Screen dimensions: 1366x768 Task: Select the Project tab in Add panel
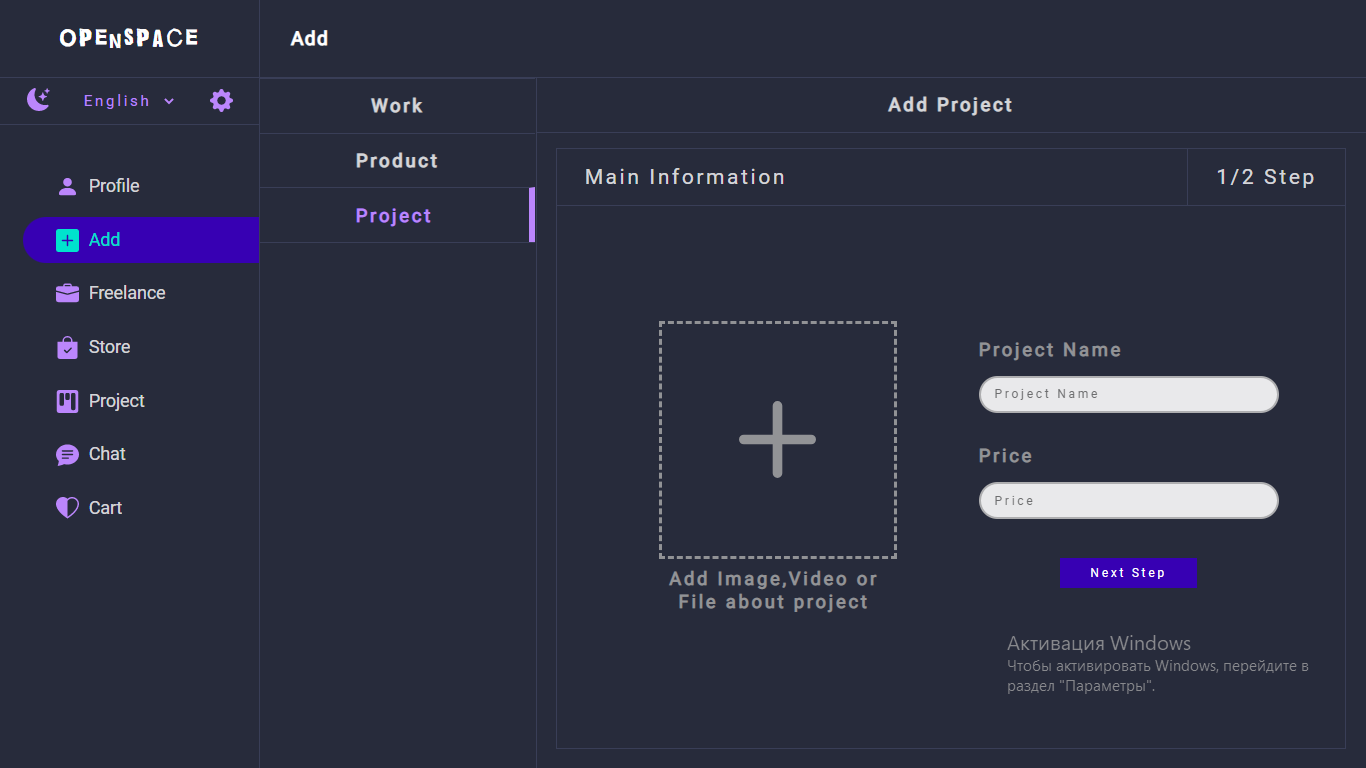pyautogui.click(x=397, y=215)
